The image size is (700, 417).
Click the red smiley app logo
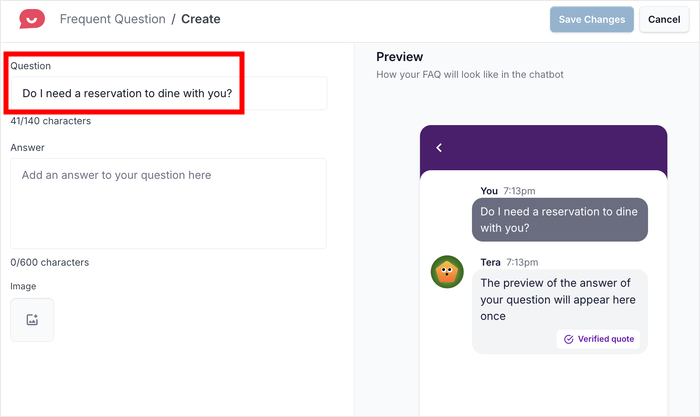click(32, 19)
